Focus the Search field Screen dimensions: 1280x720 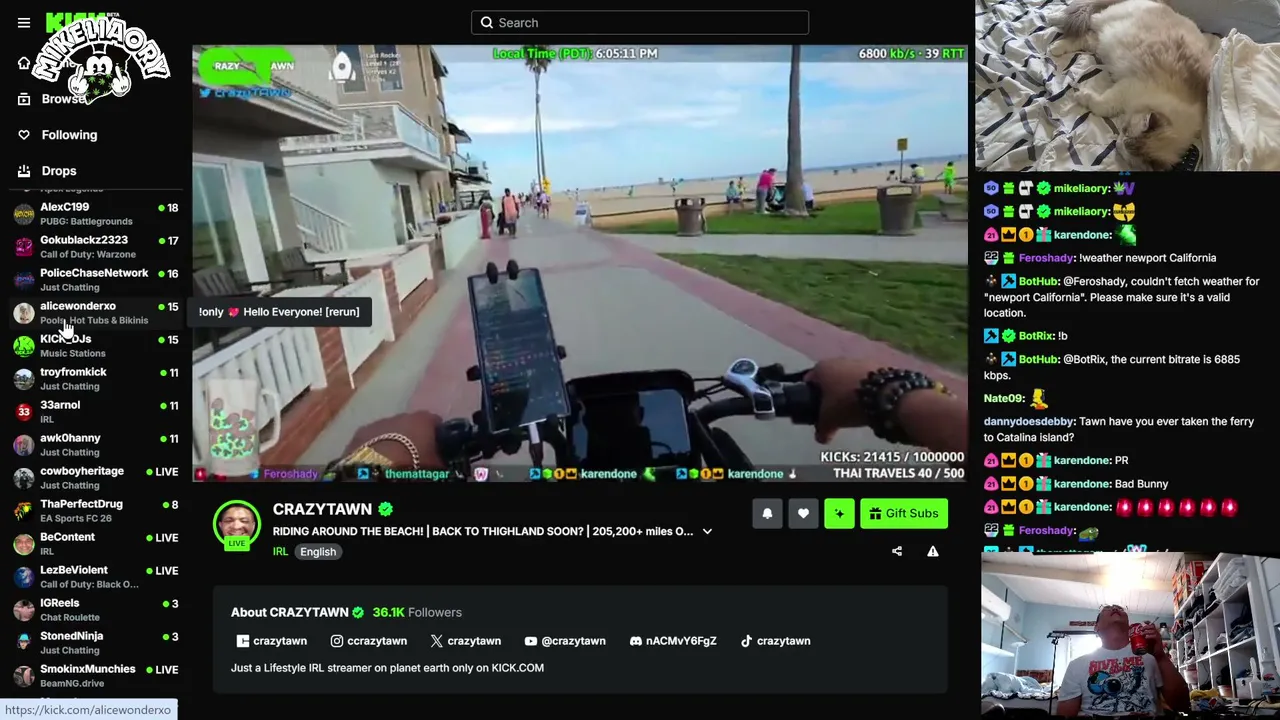click(640, 23)
